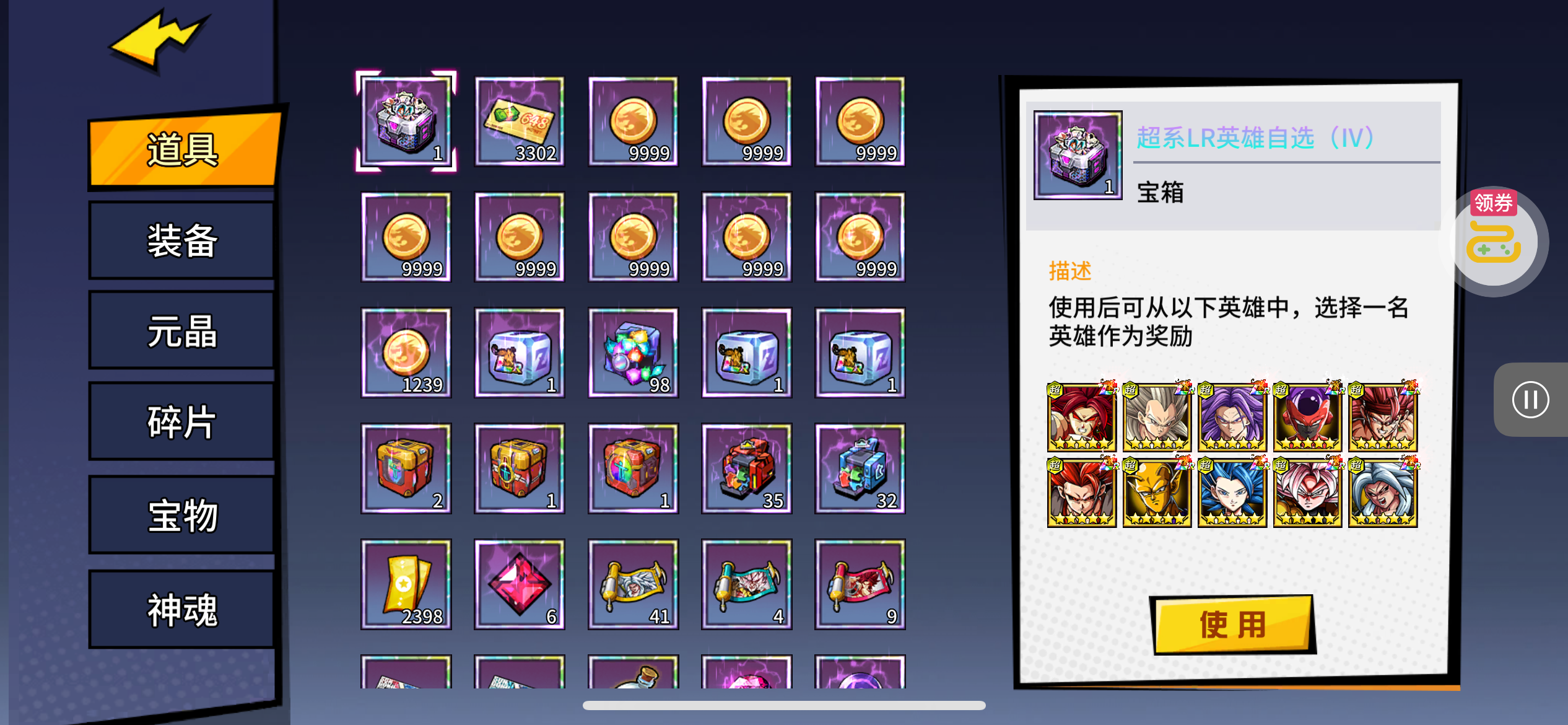Select the scroll item with count 41
The image size is (1568, 725).
click(x=633, y=584)
